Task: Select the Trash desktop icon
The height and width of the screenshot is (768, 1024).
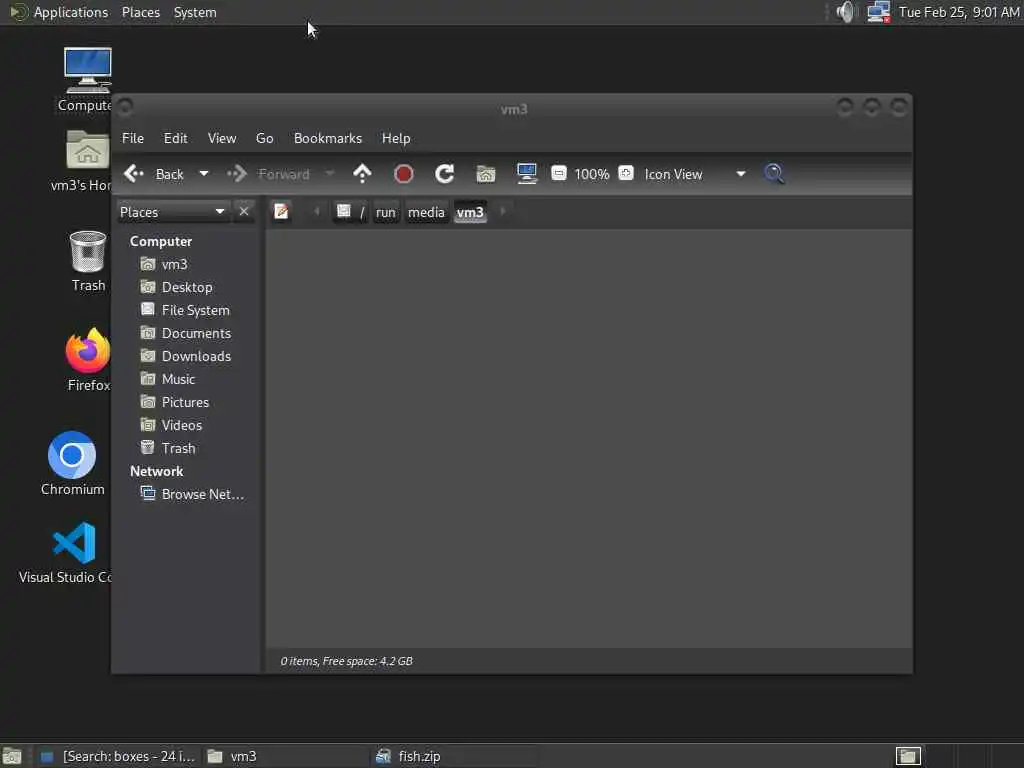Action: (88, 261)
